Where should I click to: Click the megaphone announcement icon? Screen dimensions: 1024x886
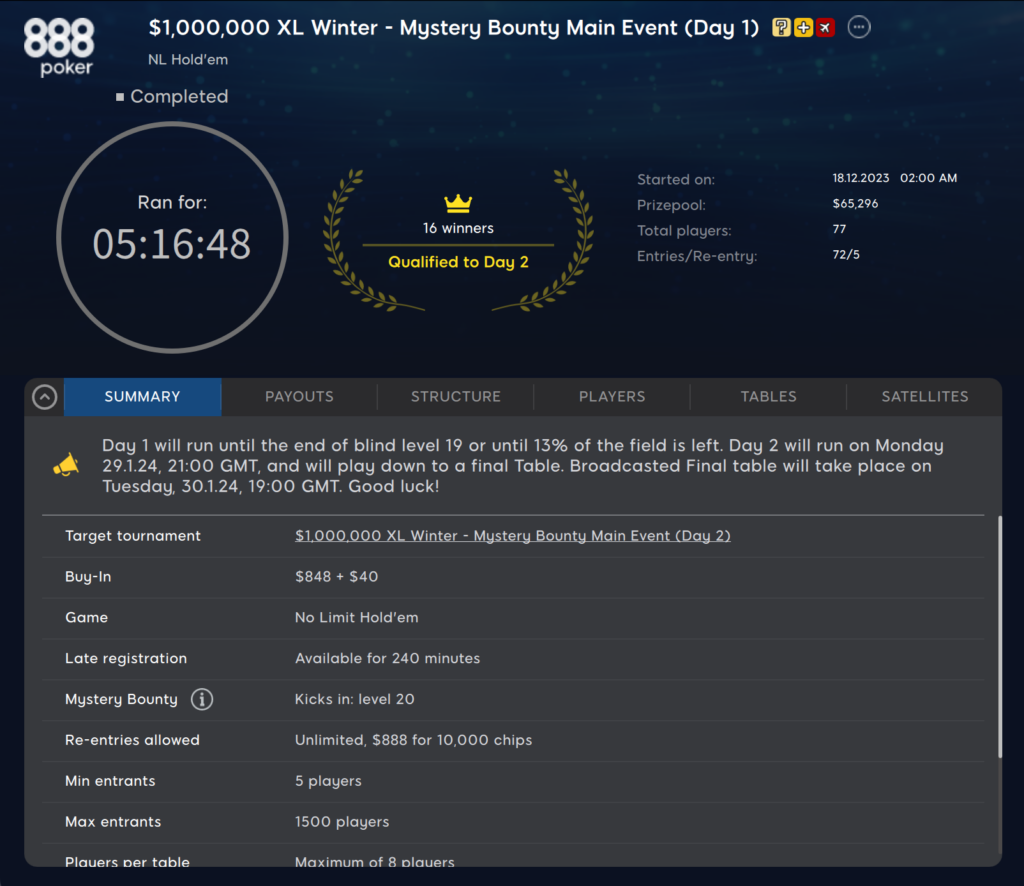point(66,465)
